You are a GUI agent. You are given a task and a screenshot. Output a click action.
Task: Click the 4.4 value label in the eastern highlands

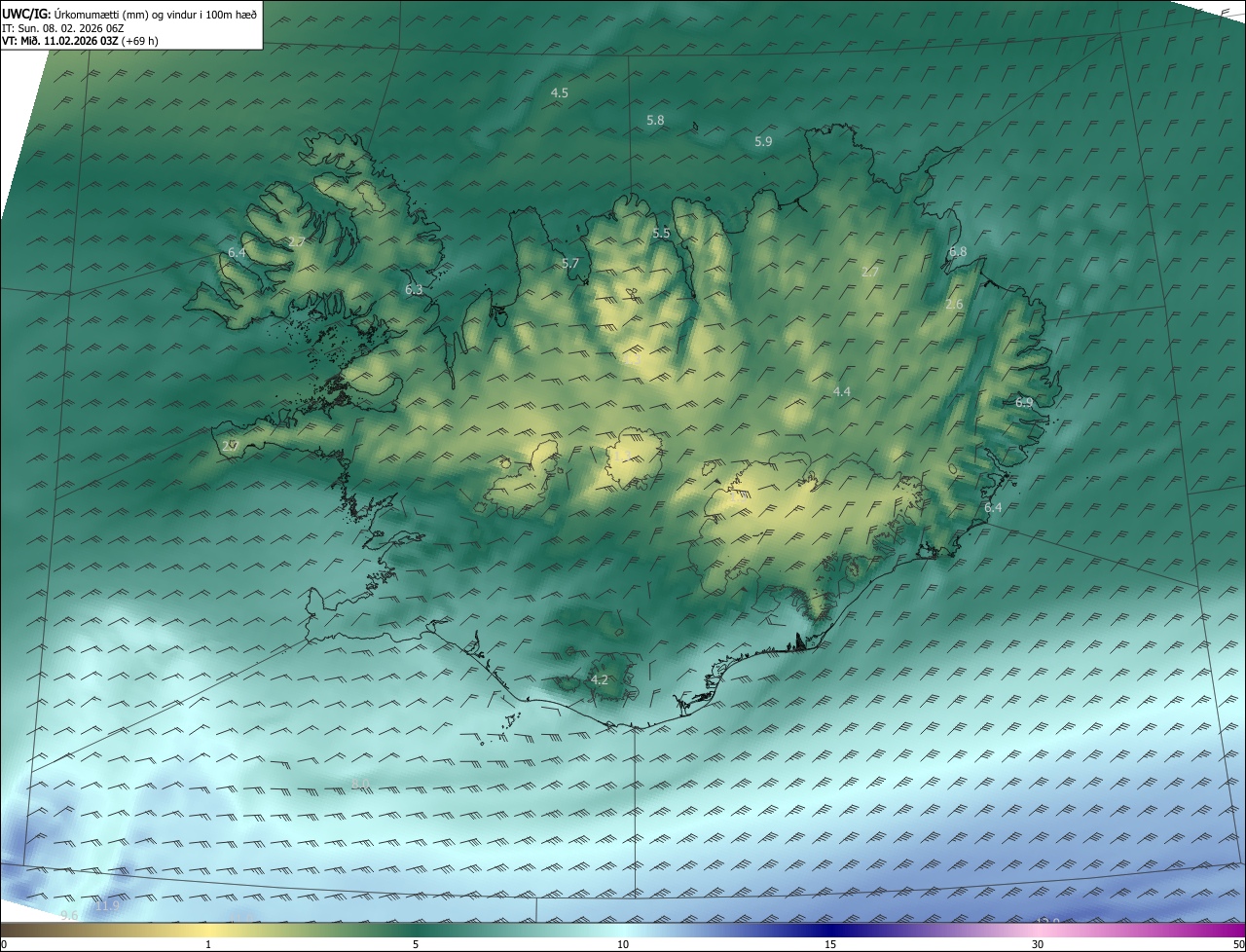click(x=842, y=391)
